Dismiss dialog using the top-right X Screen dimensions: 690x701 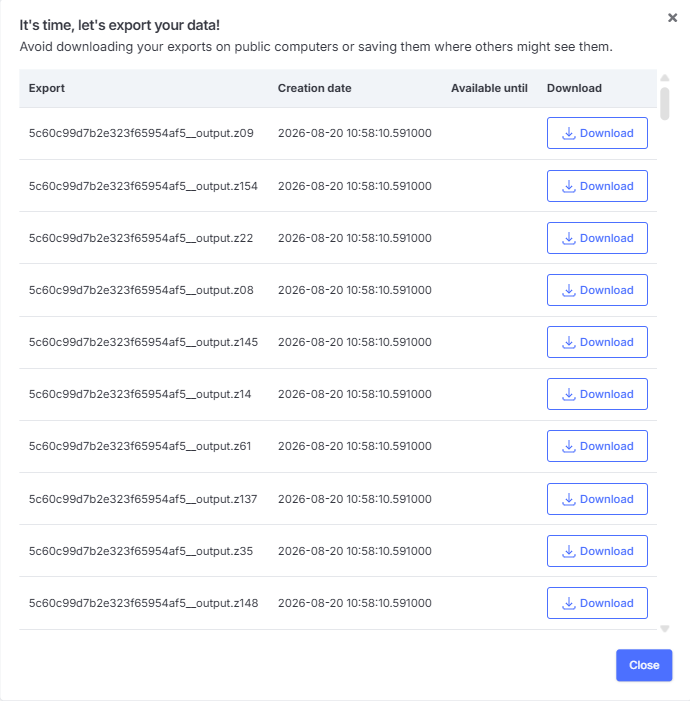pos(672,18)
